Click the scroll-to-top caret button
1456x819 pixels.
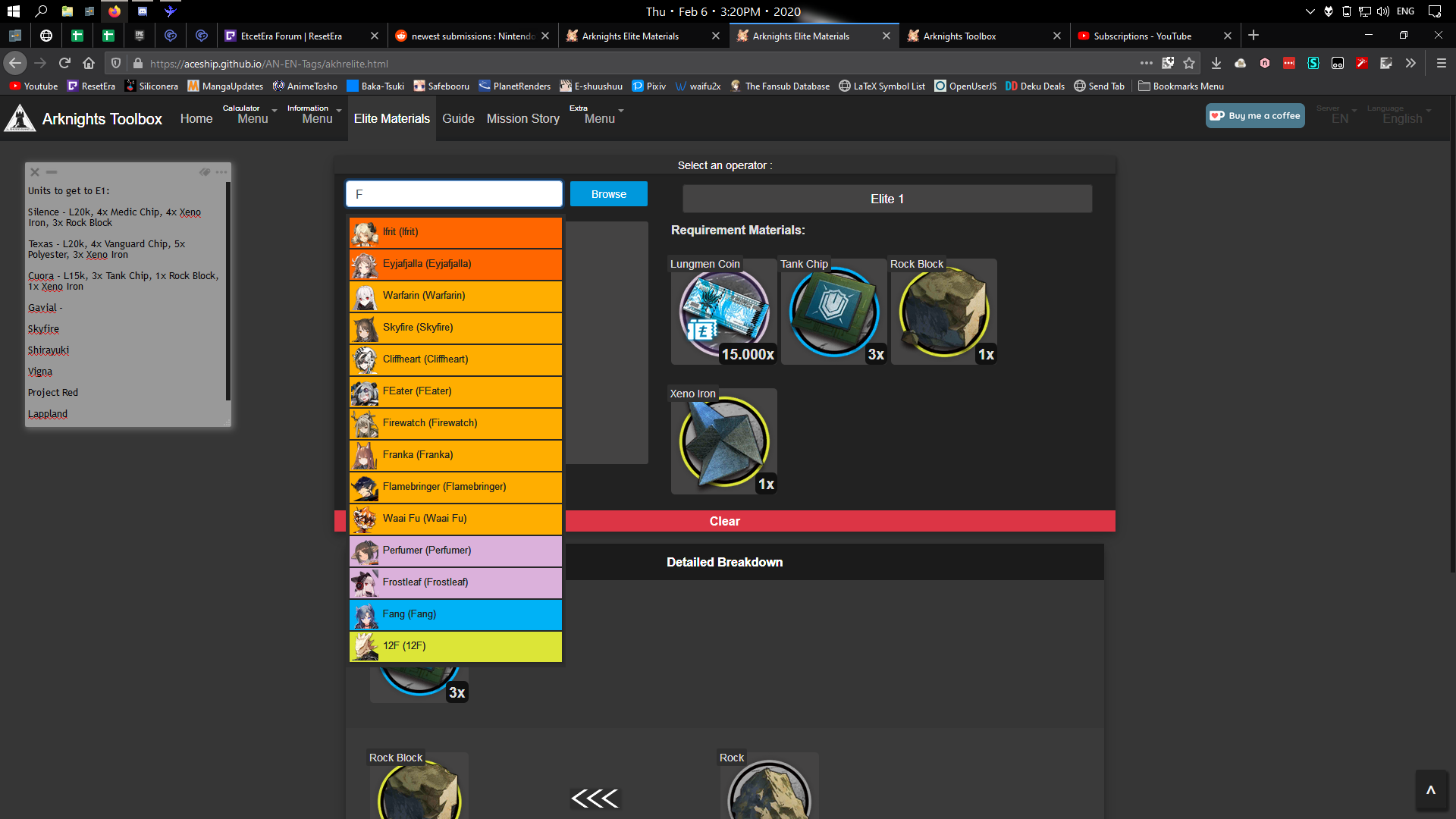pos(1430,791)
